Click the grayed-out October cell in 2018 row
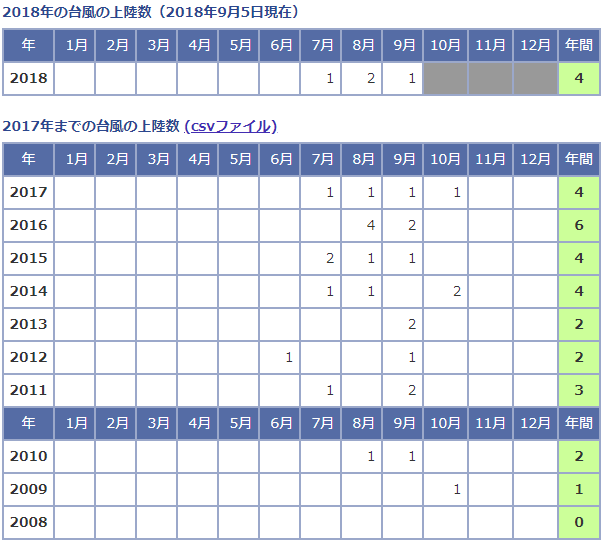The width and height of the screenshot is (605, 540). [446, 78]
